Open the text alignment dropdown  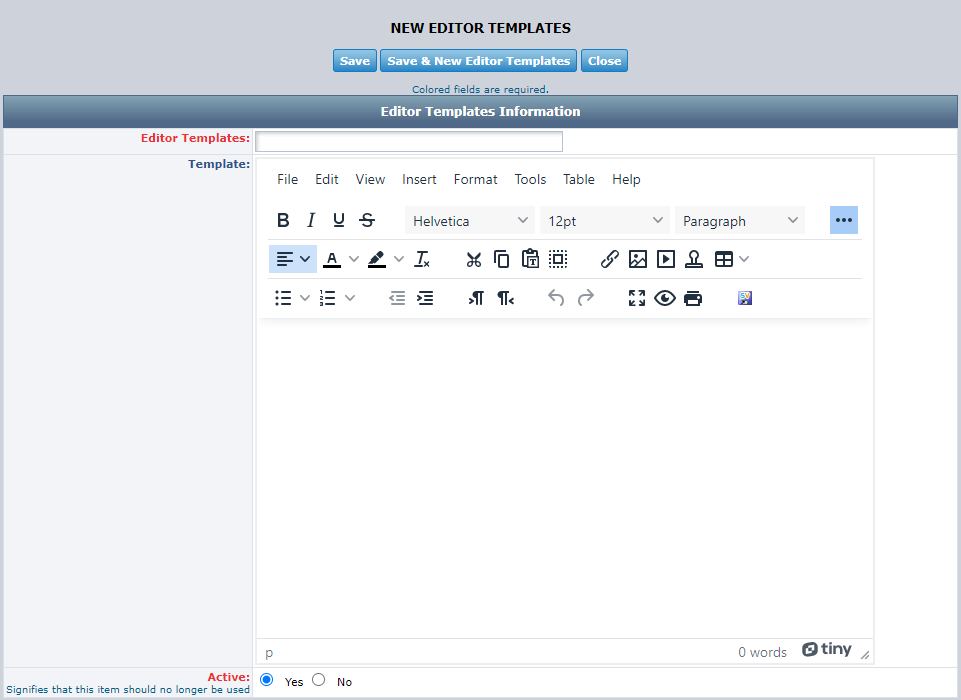point(293,259)
